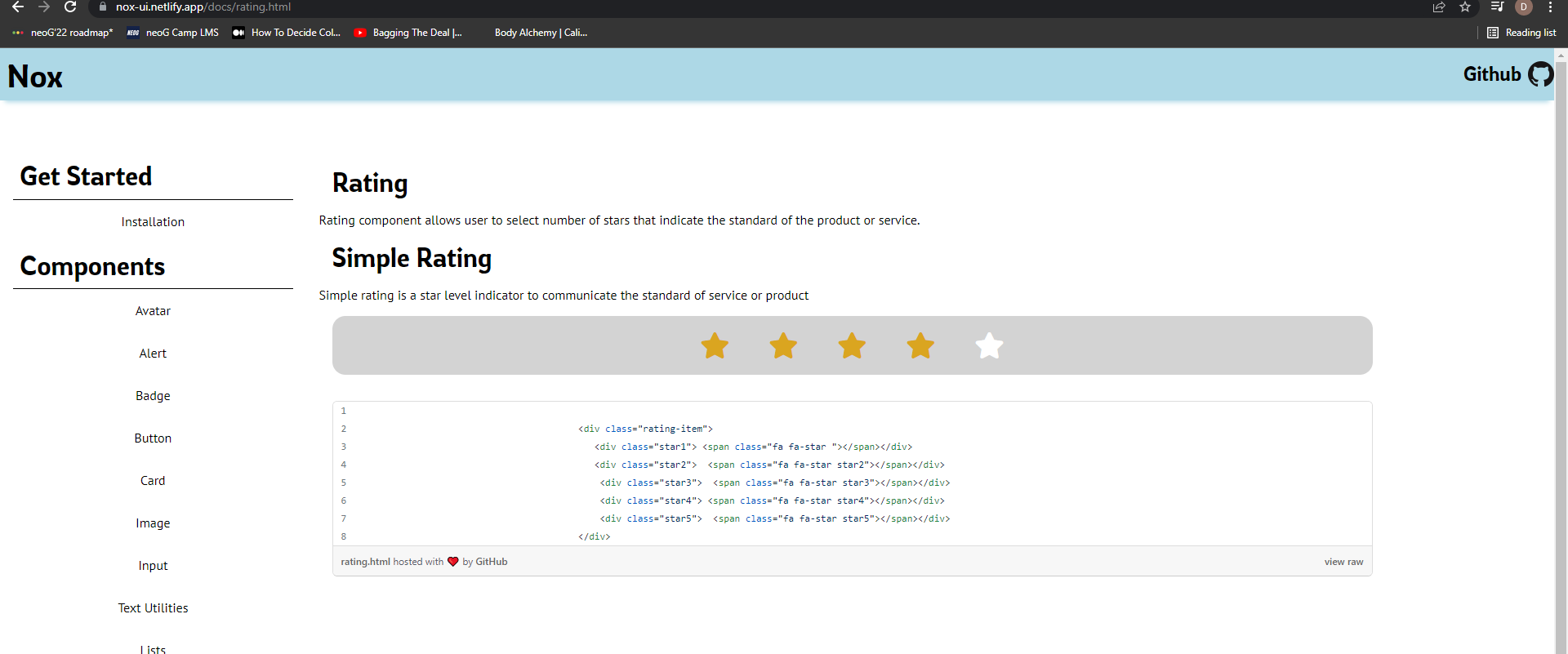The height and width of the screenshot is (654, 1568).
Task: Click the second rating star
Action: (783, 345)
